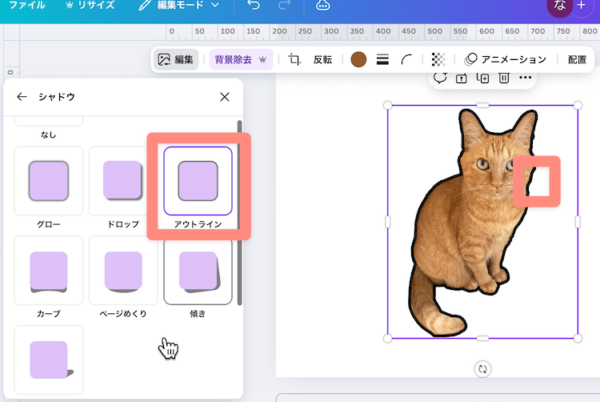Click the cloud save status icon
The width and height of the screenshot is (600, 402).
point(323,5)
